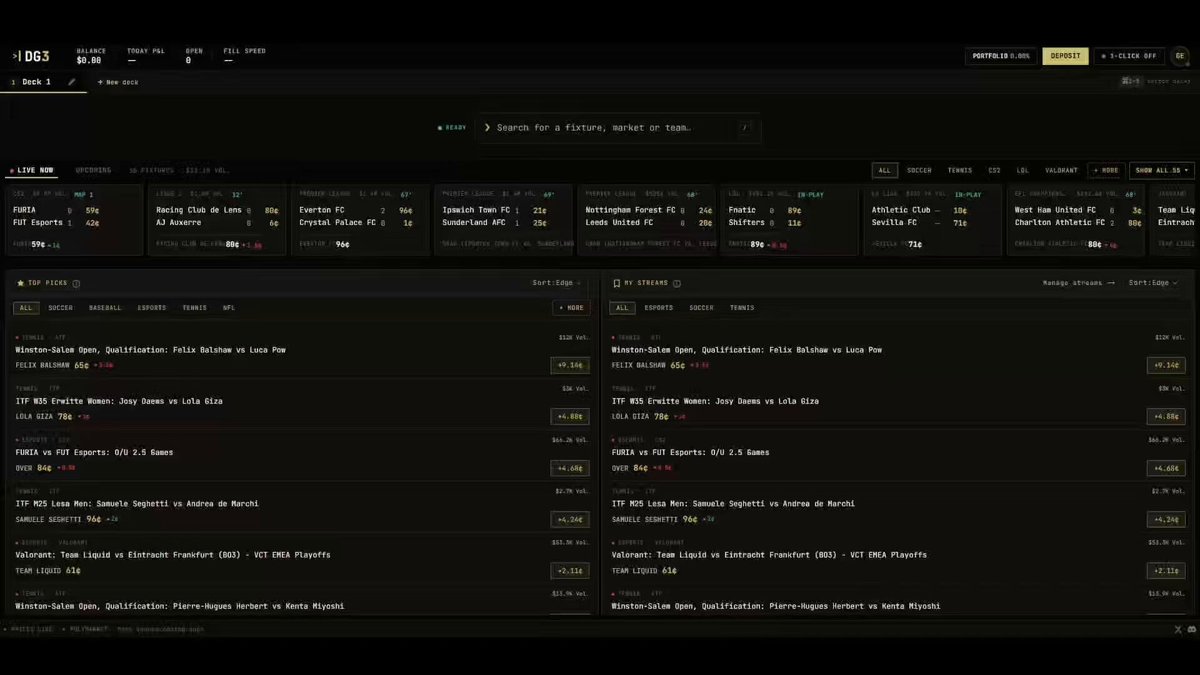
Task: Click the +2.11¢ edge button in My Streams
Action: coord(1166,571)
